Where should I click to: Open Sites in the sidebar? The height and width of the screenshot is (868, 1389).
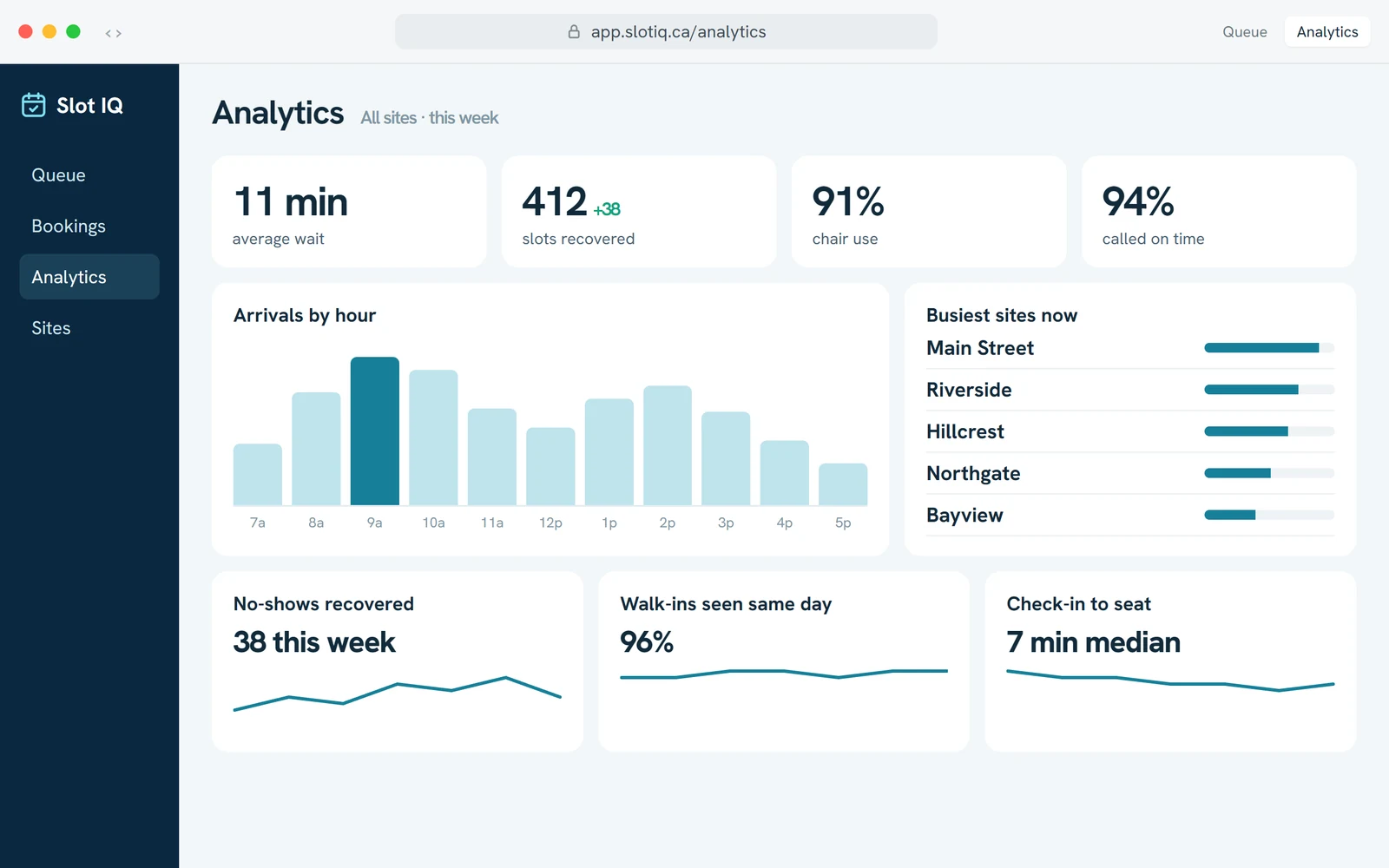pyautogui.click(x=89, y=328)
